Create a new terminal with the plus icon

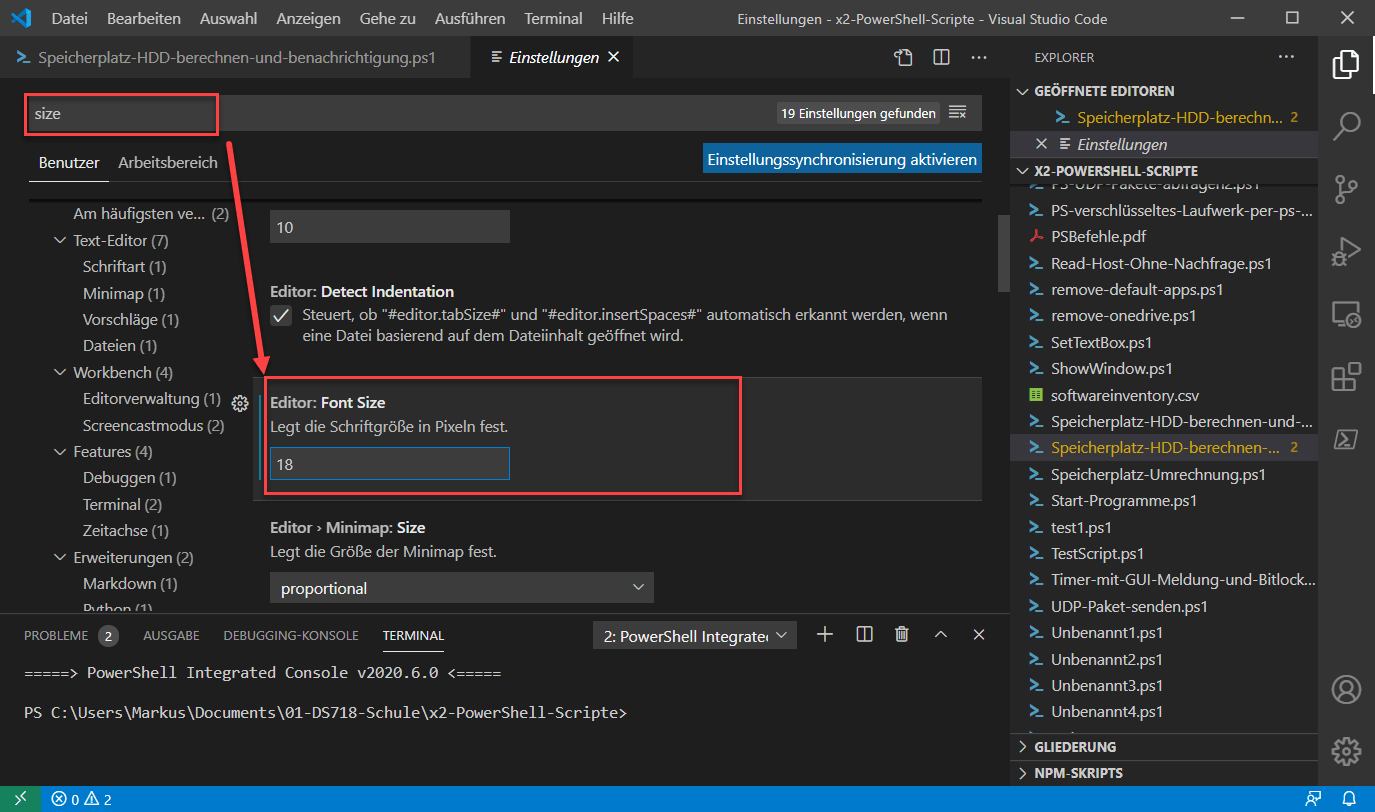pos(824,634)
